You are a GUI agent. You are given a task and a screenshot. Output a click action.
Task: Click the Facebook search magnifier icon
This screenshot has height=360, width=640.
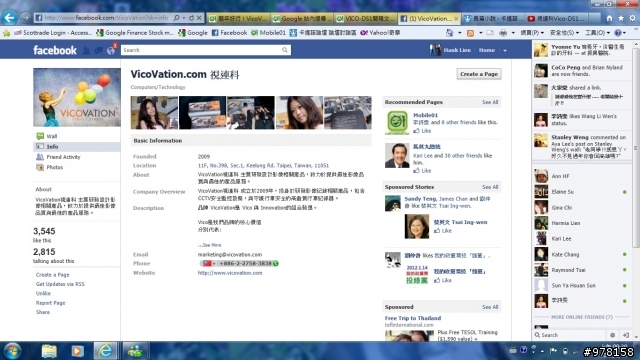point(284,50)
